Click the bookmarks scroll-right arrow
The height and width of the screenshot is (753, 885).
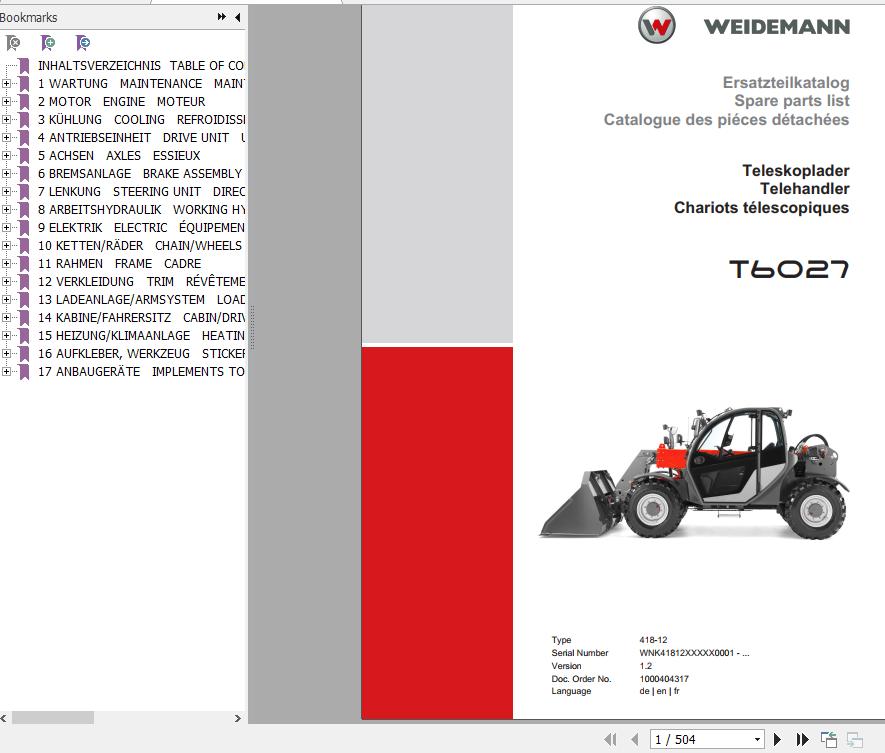coord(238,718)
